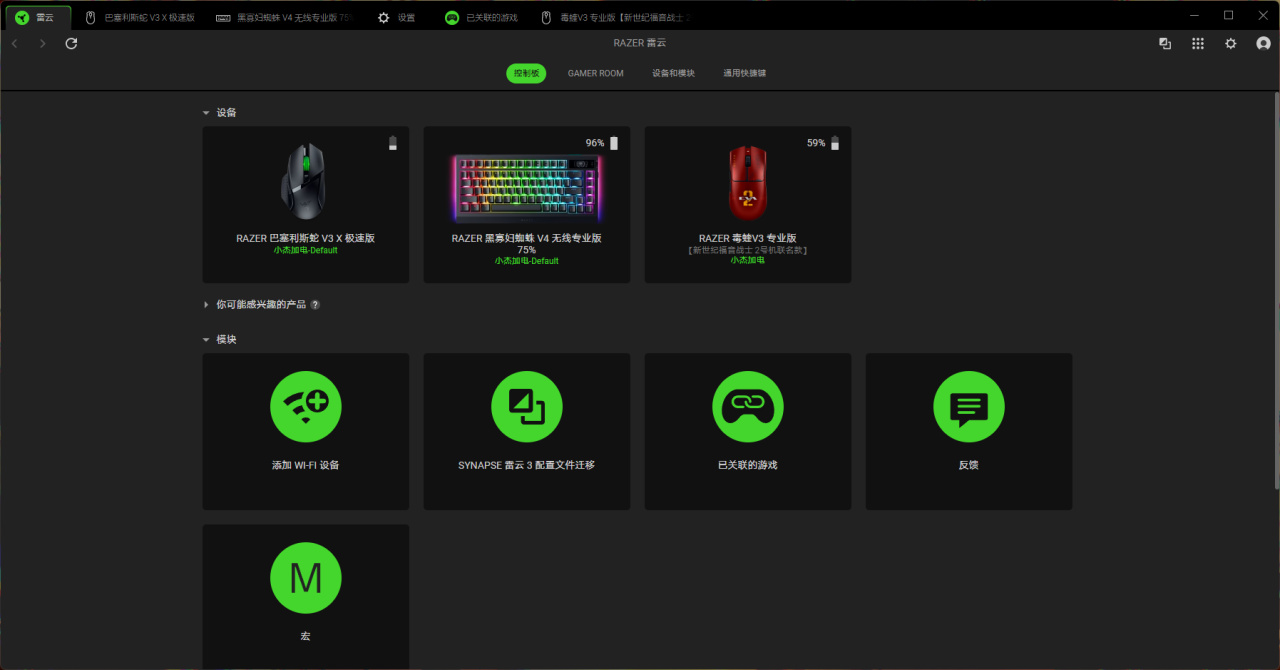1280x670 pixels.
Task: Open the apps grid launcher icon
Action: point(1198,44)
